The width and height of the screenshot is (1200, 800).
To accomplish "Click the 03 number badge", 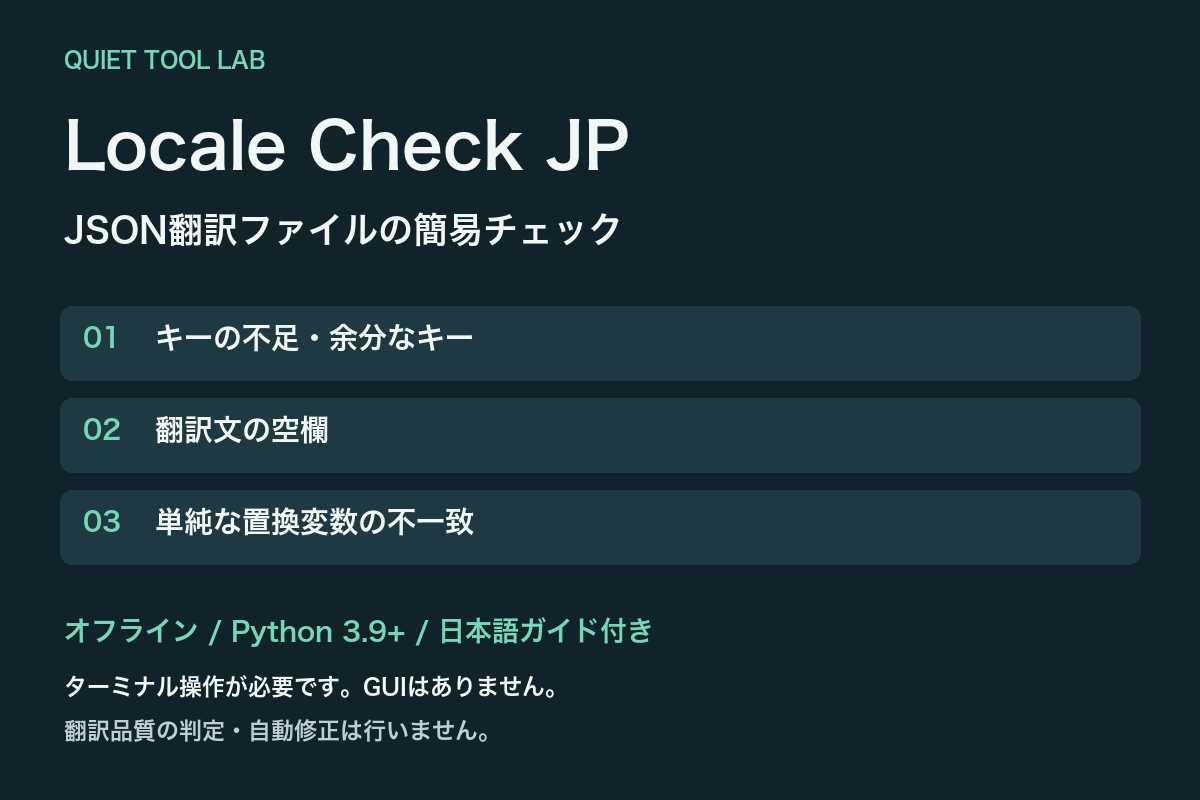I will point(102,522).
